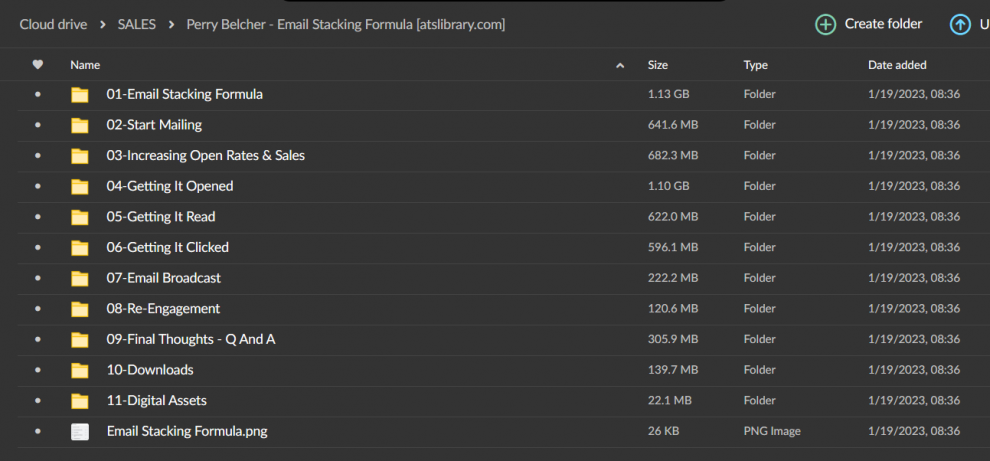Sort the list by Date added column

point(897,65)
